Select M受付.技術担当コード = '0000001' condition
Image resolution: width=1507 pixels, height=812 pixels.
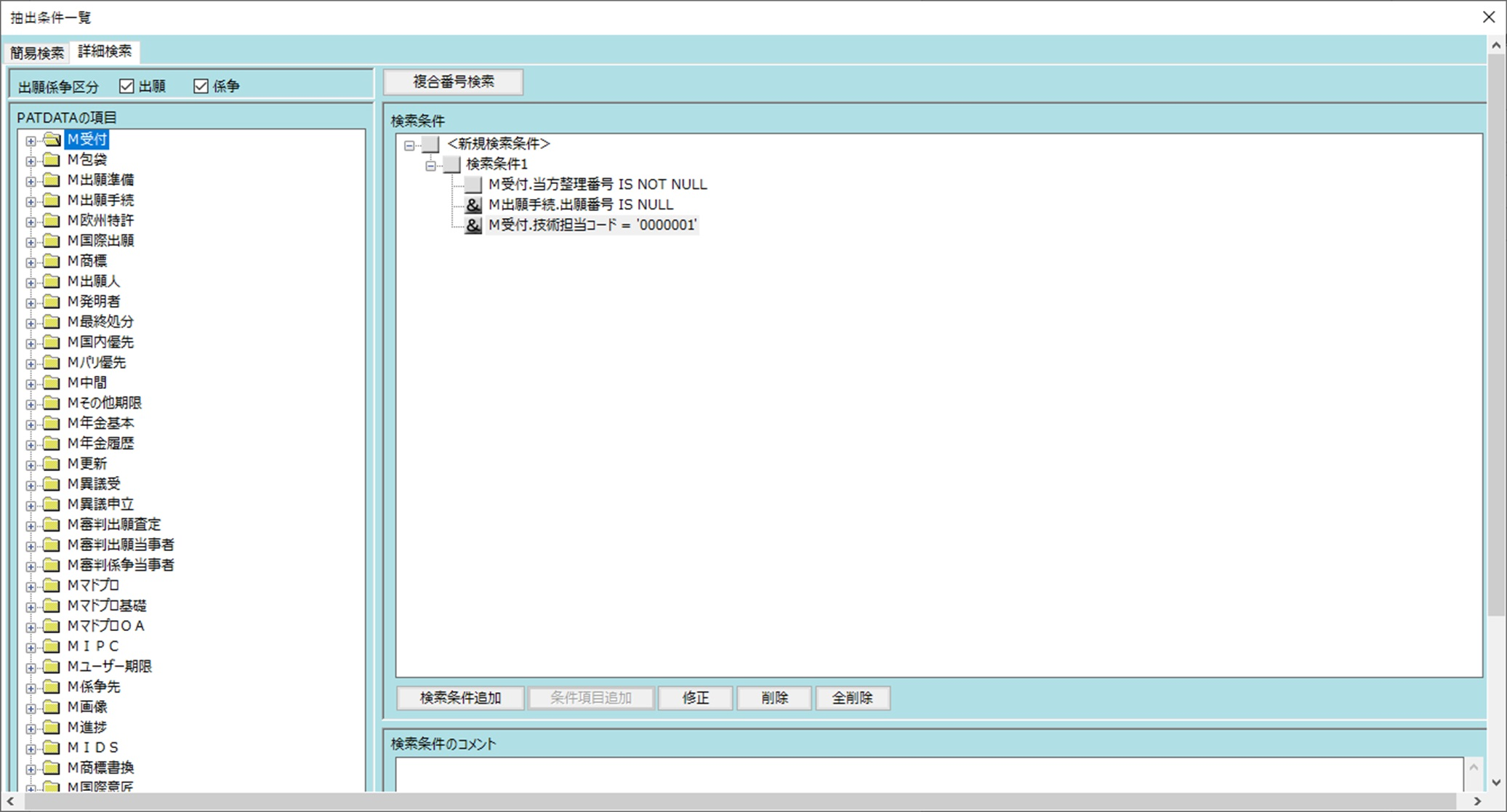click(592, 225)
